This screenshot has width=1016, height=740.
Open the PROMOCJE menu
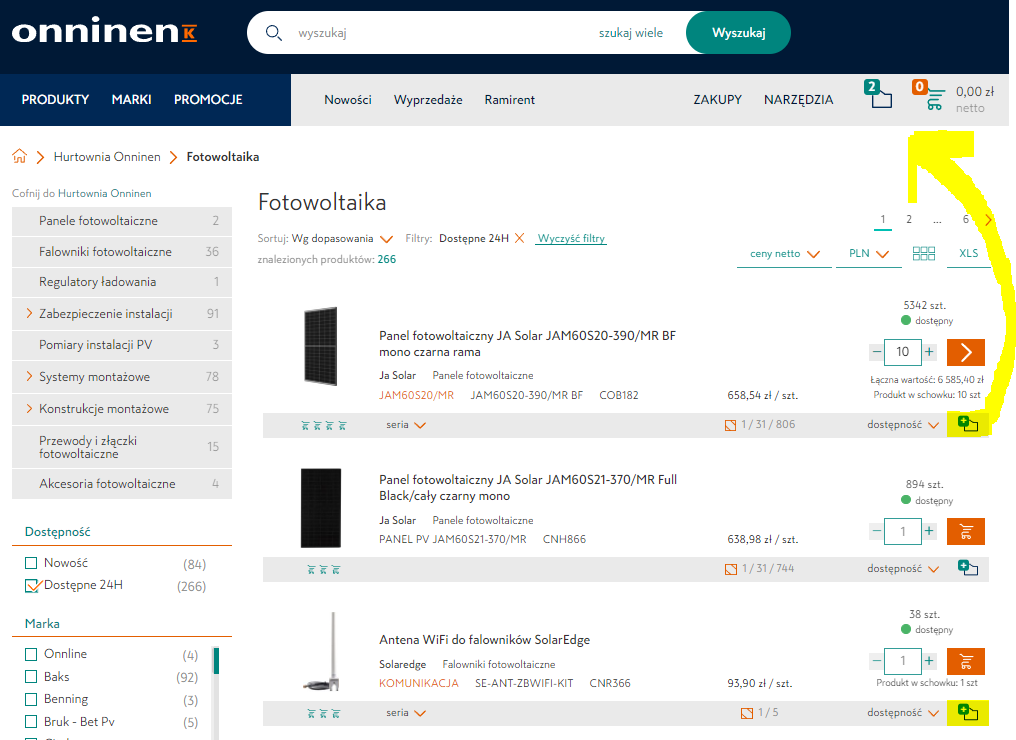[208, 100]
